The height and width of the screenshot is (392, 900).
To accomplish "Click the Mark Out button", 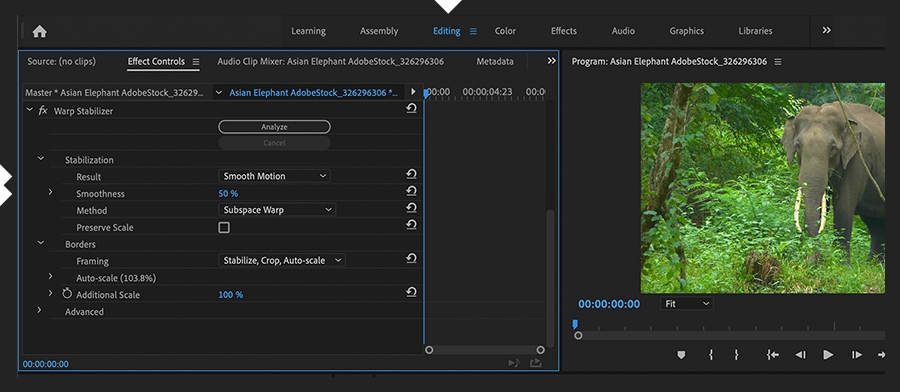I will point(736,355).
